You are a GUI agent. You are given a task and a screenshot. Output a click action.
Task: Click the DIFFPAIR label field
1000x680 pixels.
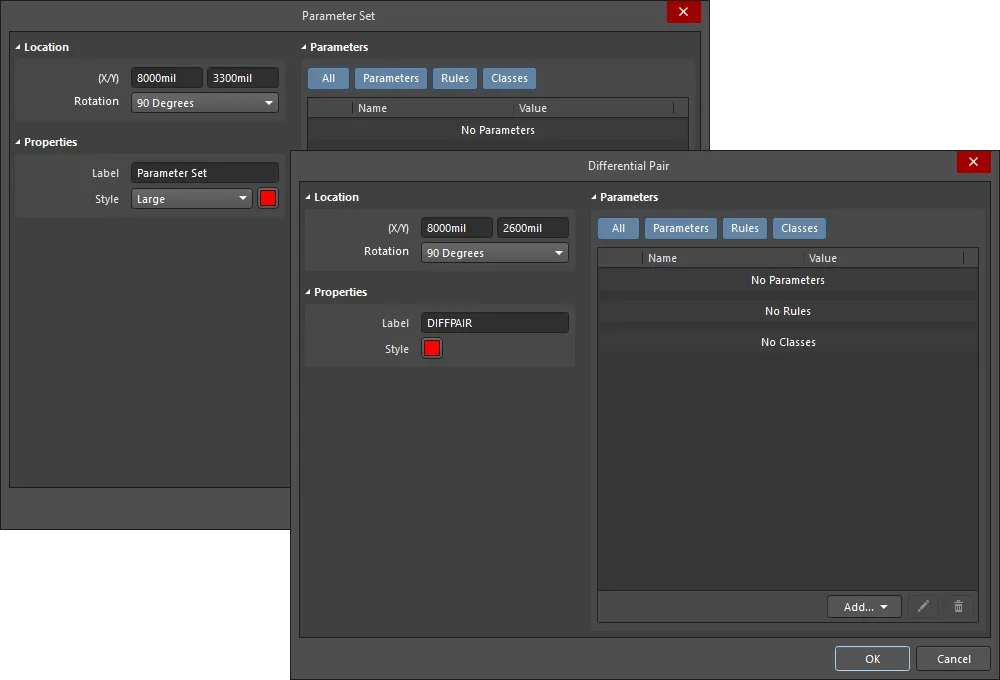(494, 323)
